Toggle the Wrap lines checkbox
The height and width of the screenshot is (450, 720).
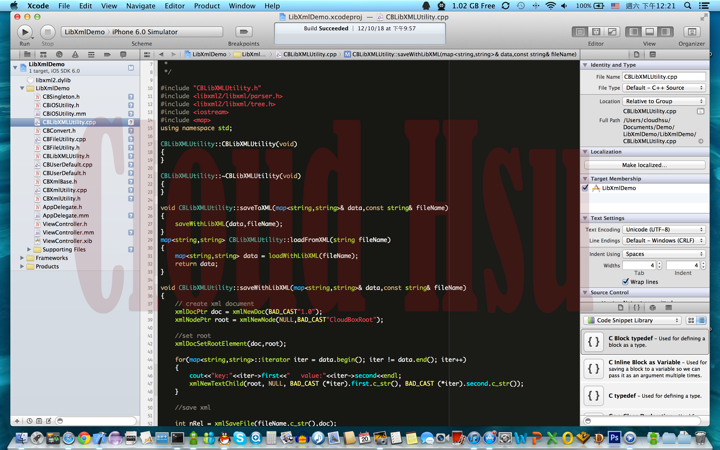[625, 281]
